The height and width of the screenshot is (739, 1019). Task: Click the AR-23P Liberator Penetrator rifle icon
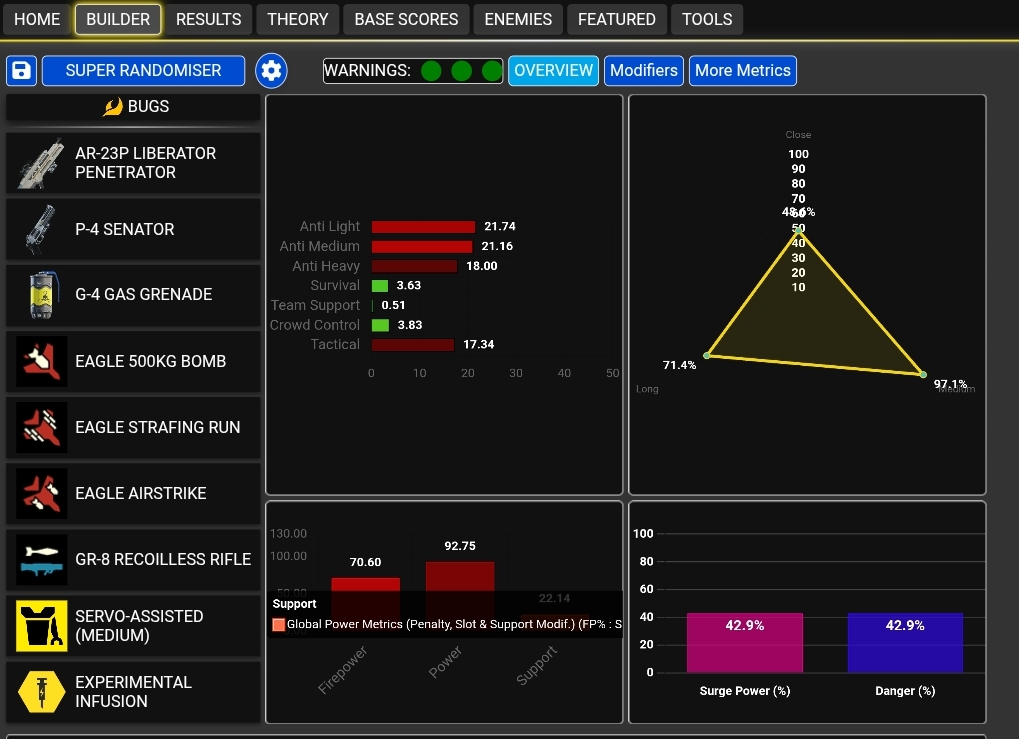pos(41,163)
